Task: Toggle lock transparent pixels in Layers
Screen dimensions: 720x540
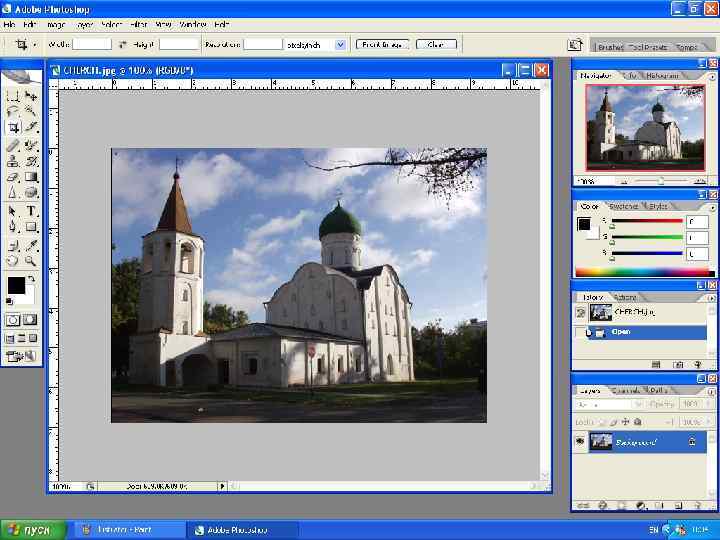Action: [x=602, y=422]
